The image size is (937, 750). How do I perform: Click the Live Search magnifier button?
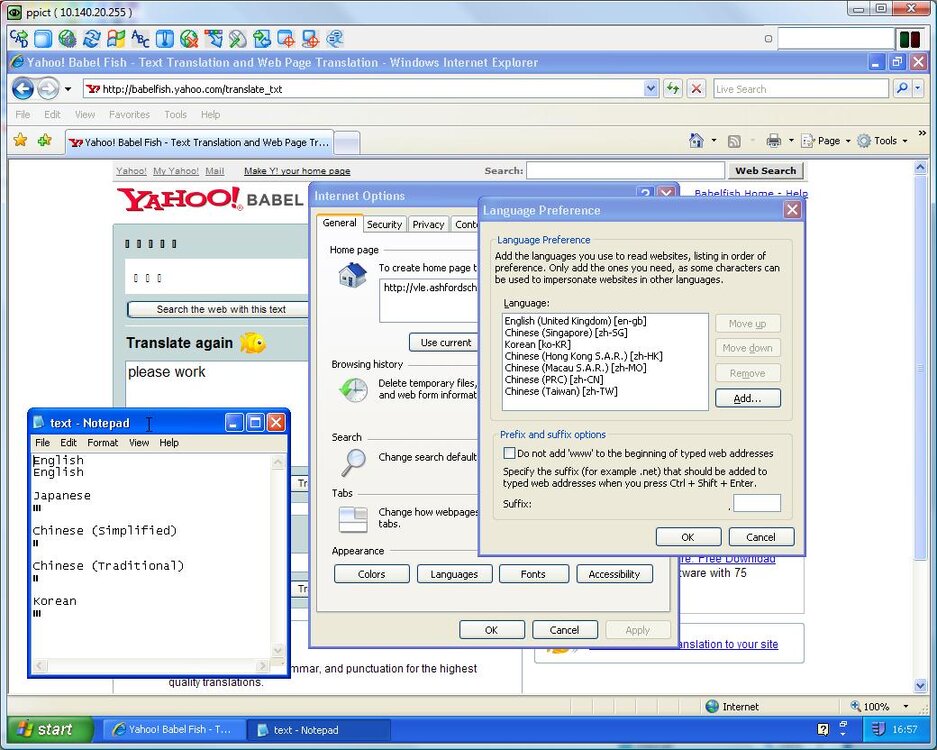902,89
